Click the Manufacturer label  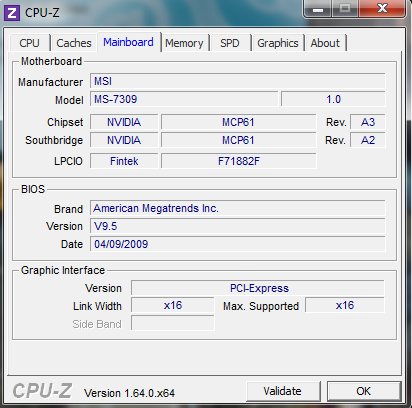click(50, 82)
